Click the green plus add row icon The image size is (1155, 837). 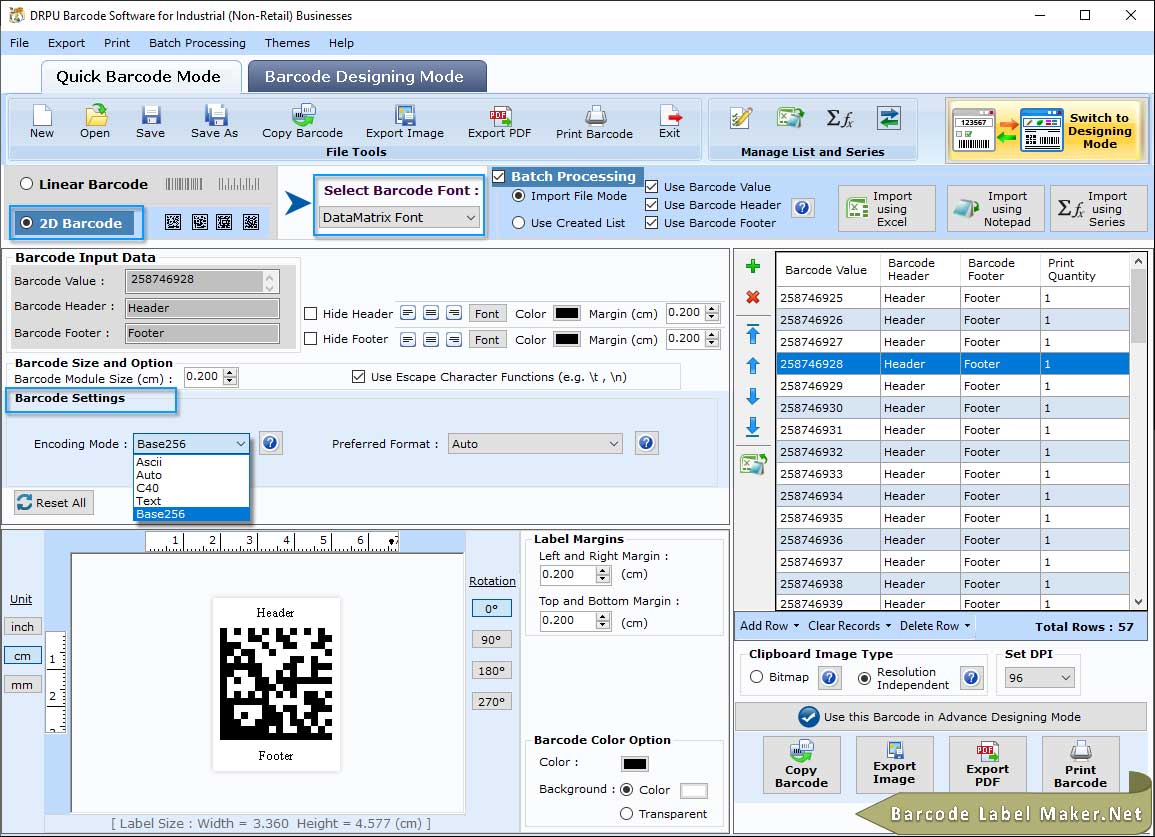753,266
